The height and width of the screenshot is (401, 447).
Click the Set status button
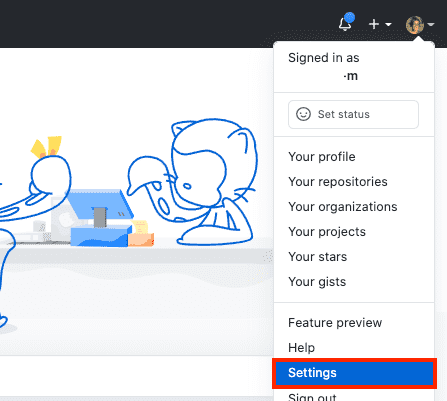point(353,114)
